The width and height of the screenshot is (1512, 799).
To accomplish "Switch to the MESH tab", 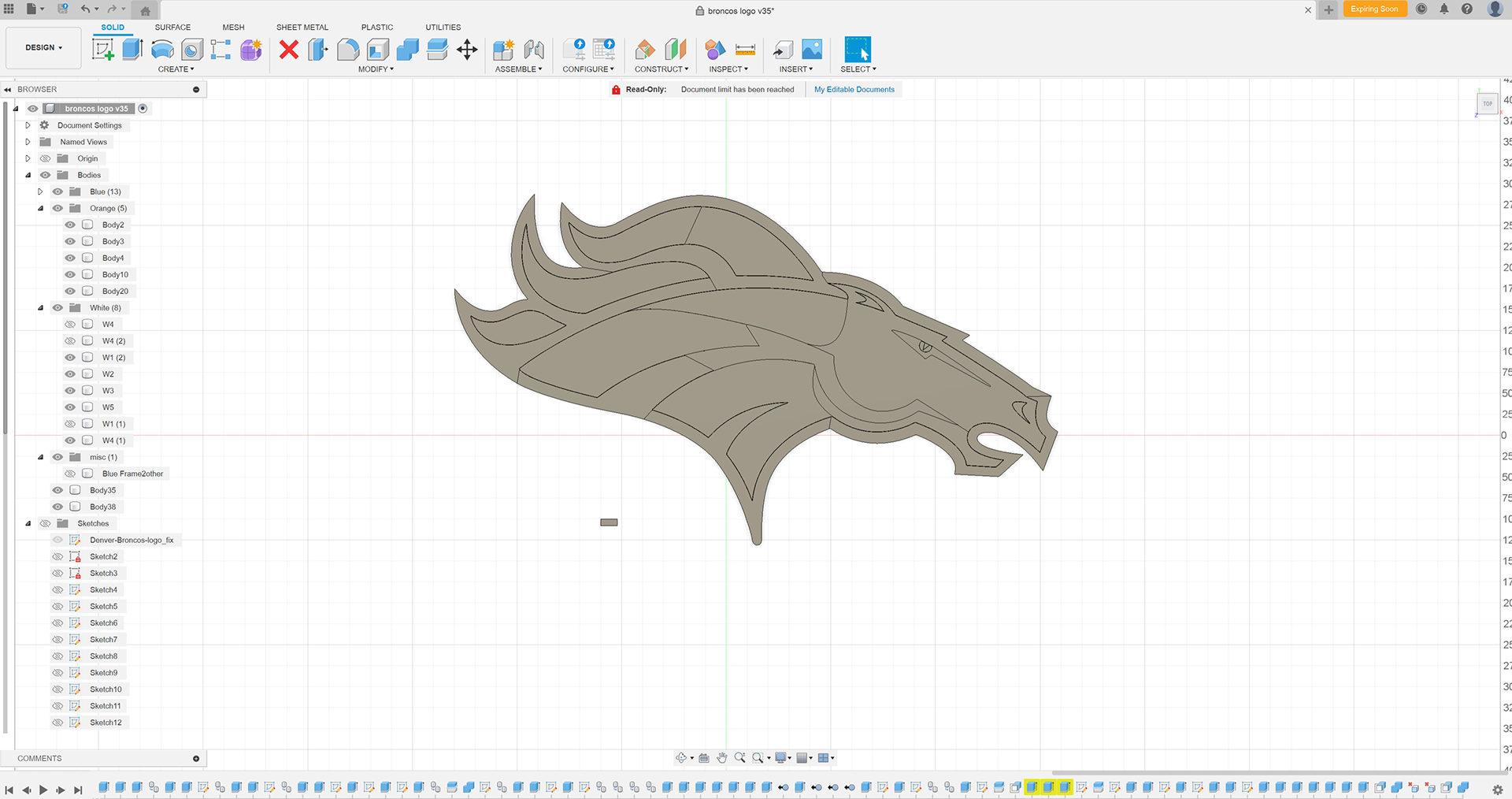I will coord(233,27).
